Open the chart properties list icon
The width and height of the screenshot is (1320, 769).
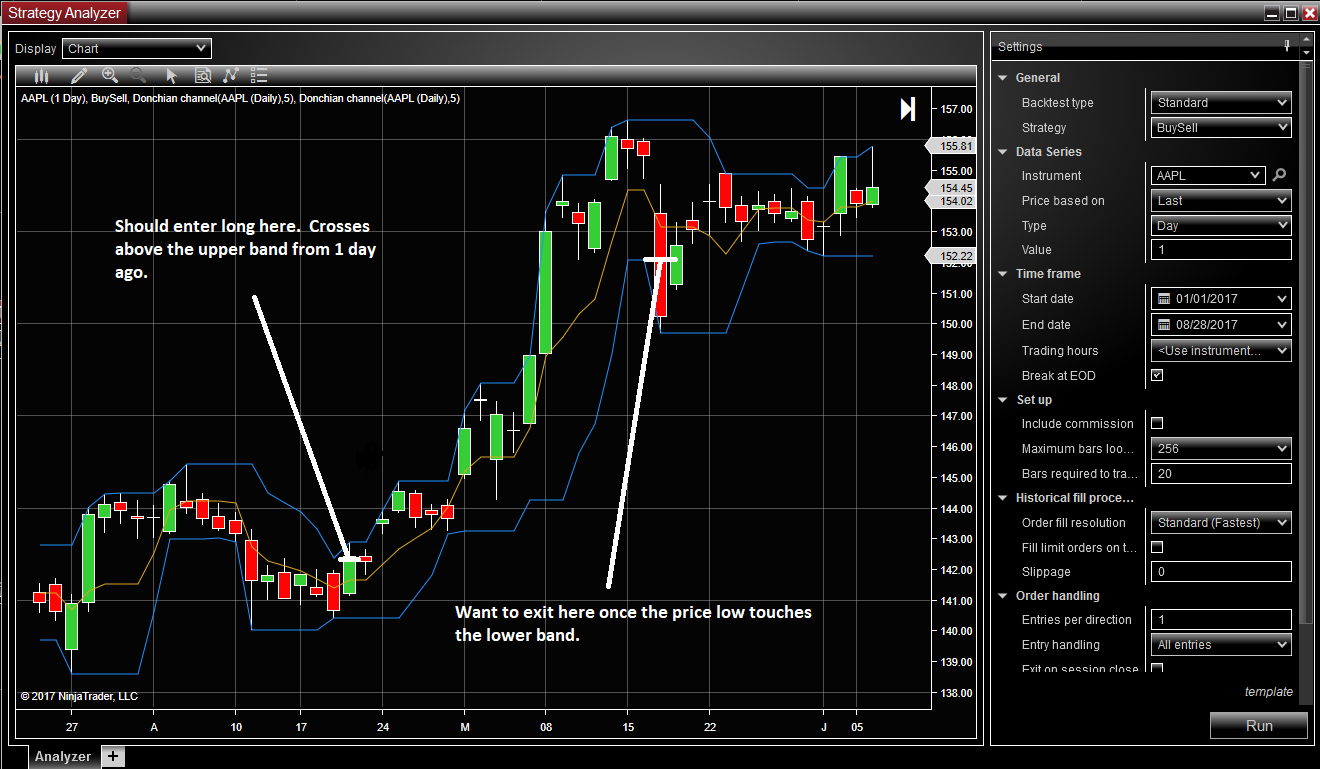[x=259, y=75]
